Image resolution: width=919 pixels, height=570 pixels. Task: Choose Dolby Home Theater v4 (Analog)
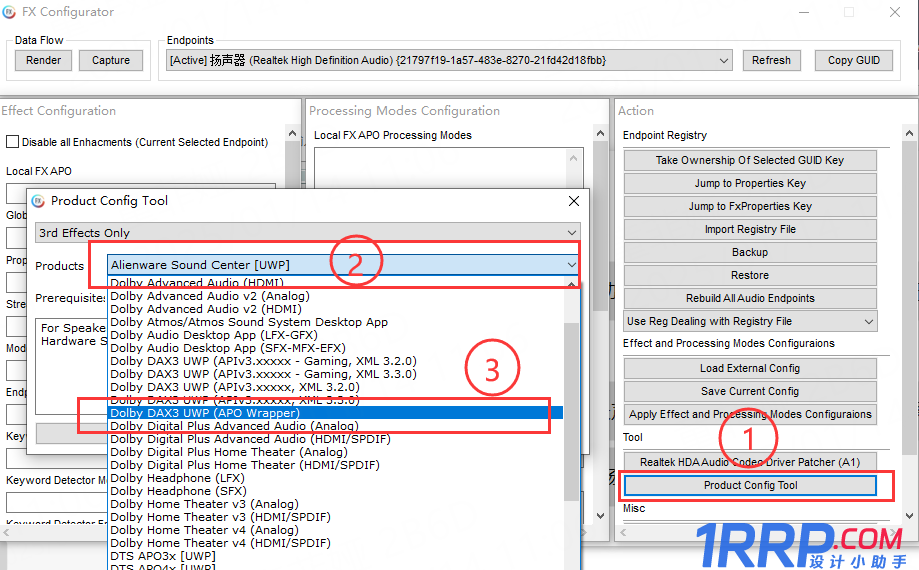point(204,530)
